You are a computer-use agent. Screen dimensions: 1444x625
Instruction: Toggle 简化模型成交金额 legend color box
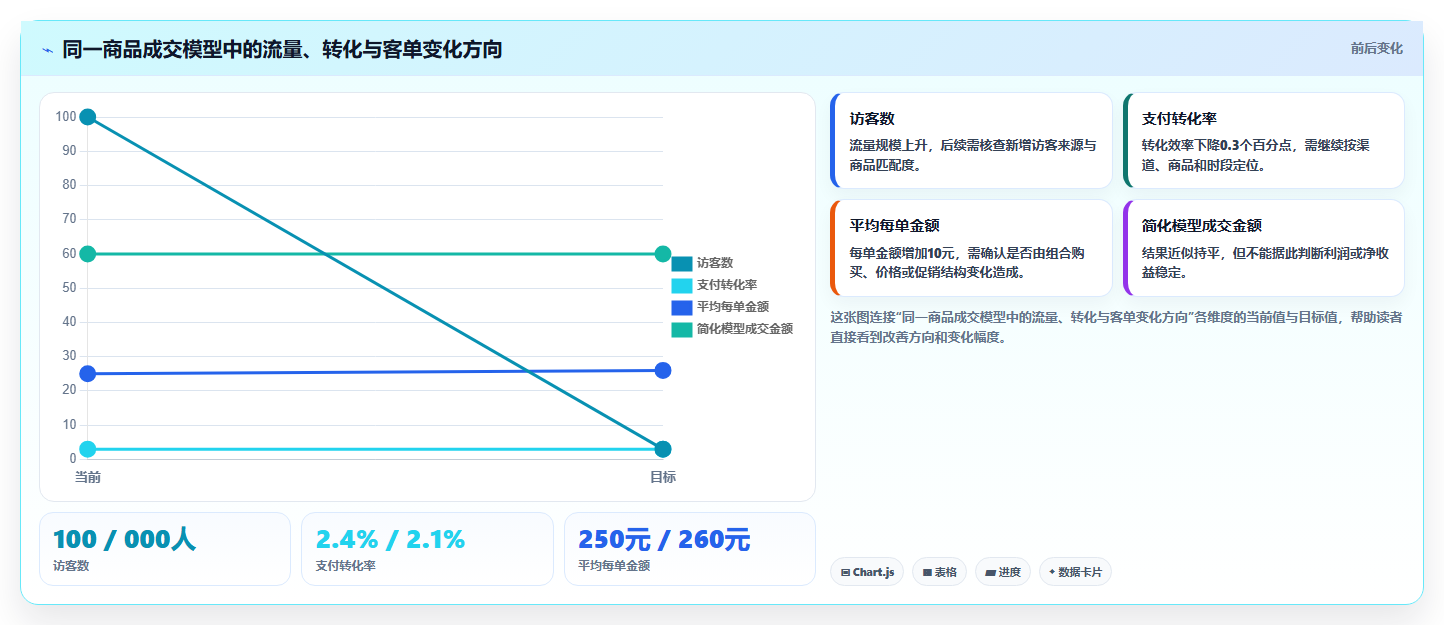point(682,329)
